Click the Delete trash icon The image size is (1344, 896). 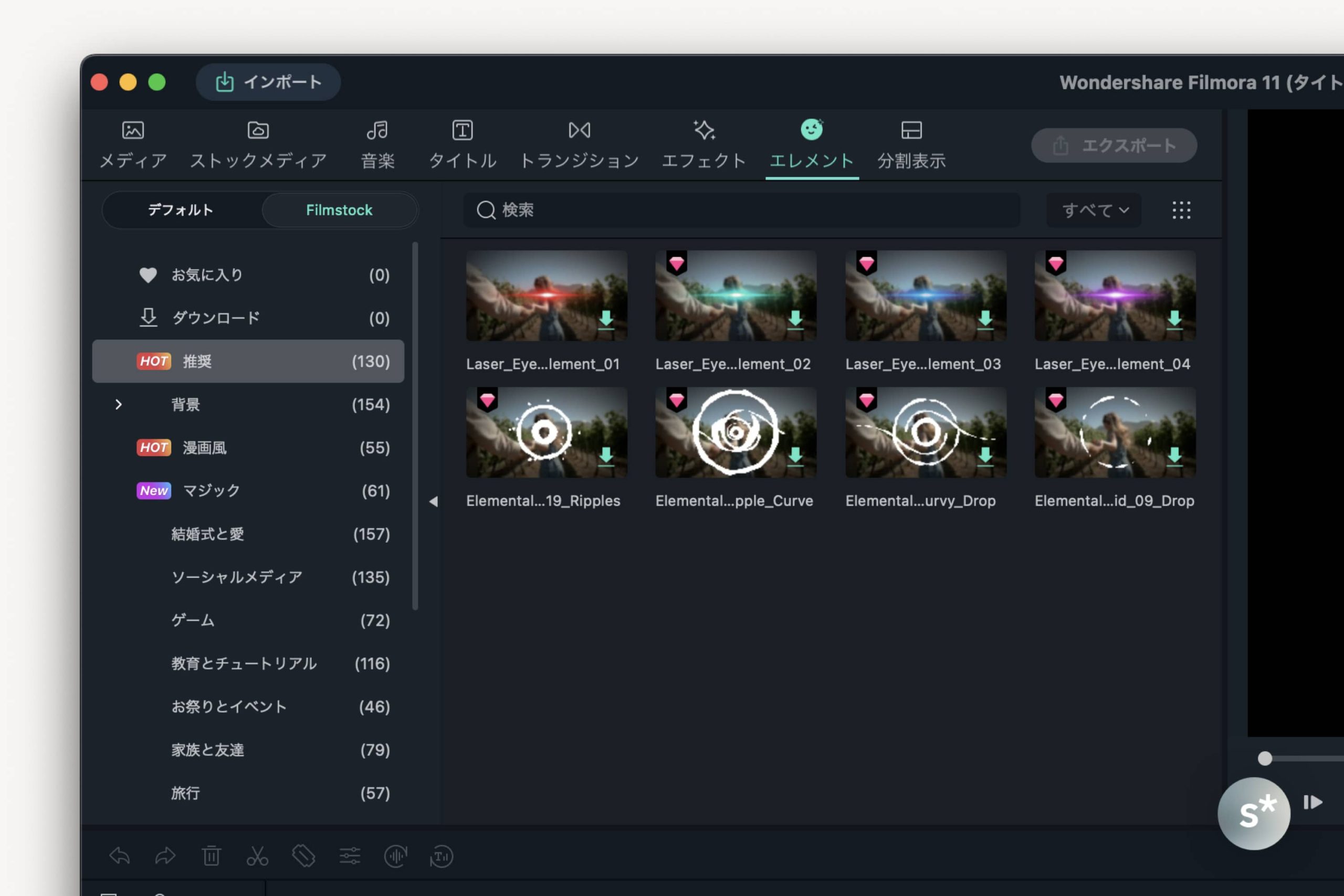(212, 856)
